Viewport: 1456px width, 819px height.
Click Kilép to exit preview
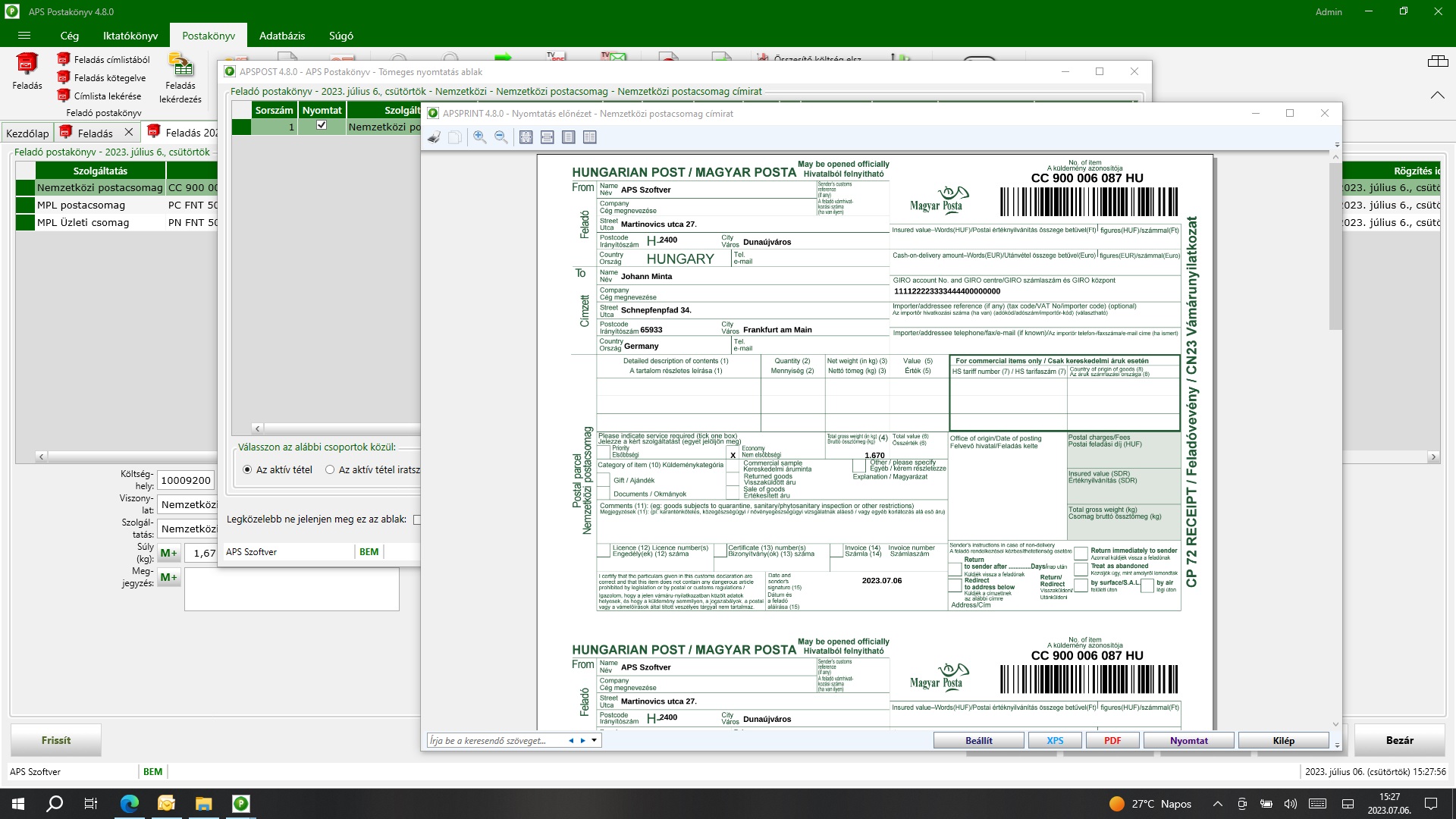click(x=1283, y=740)
